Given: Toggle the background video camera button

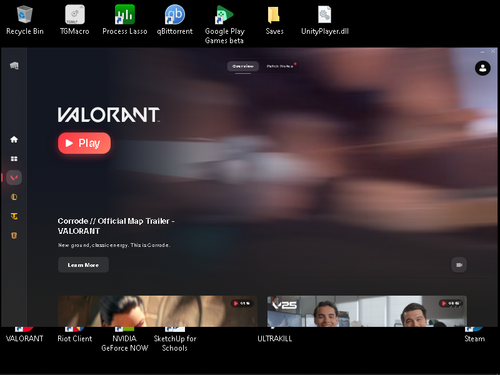Looking at the screenshot, I should tap(459, 265).
